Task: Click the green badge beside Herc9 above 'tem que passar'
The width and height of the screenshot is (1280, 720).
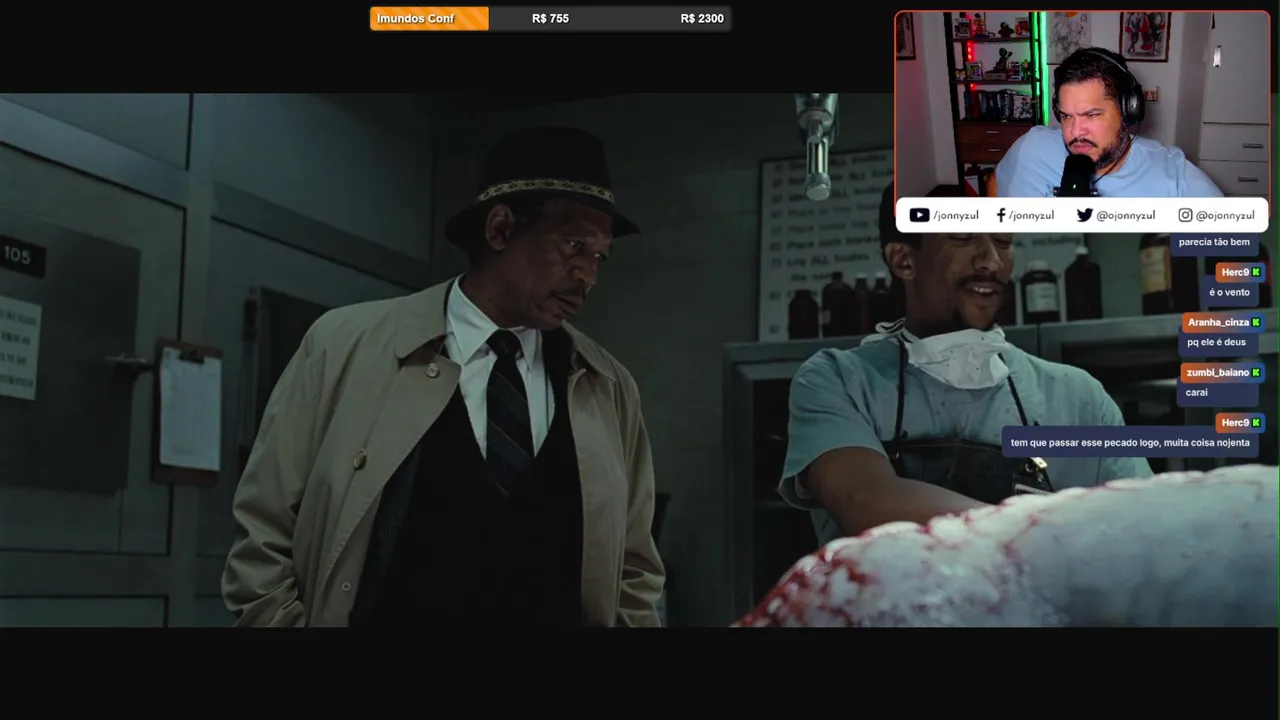Action: (1256, 423)
